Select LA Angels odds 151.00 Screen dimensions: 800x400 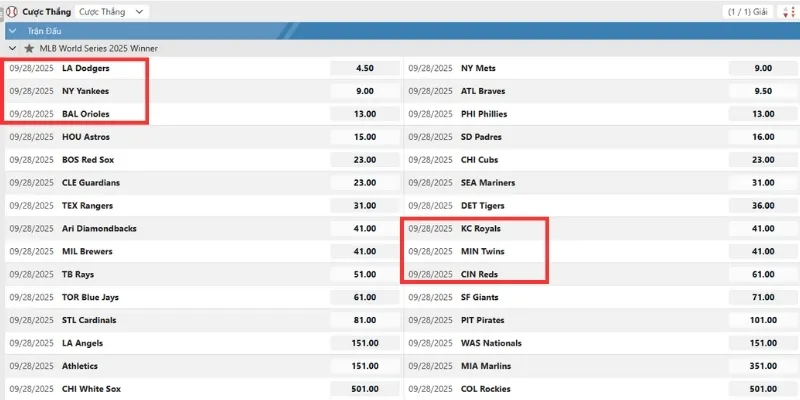(365, 343)
